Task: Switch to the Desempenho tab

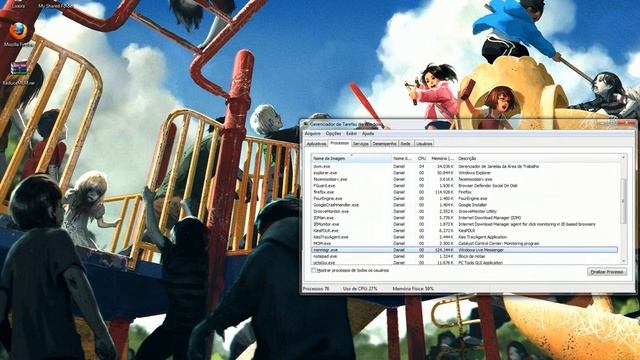Action: [384, 144]
